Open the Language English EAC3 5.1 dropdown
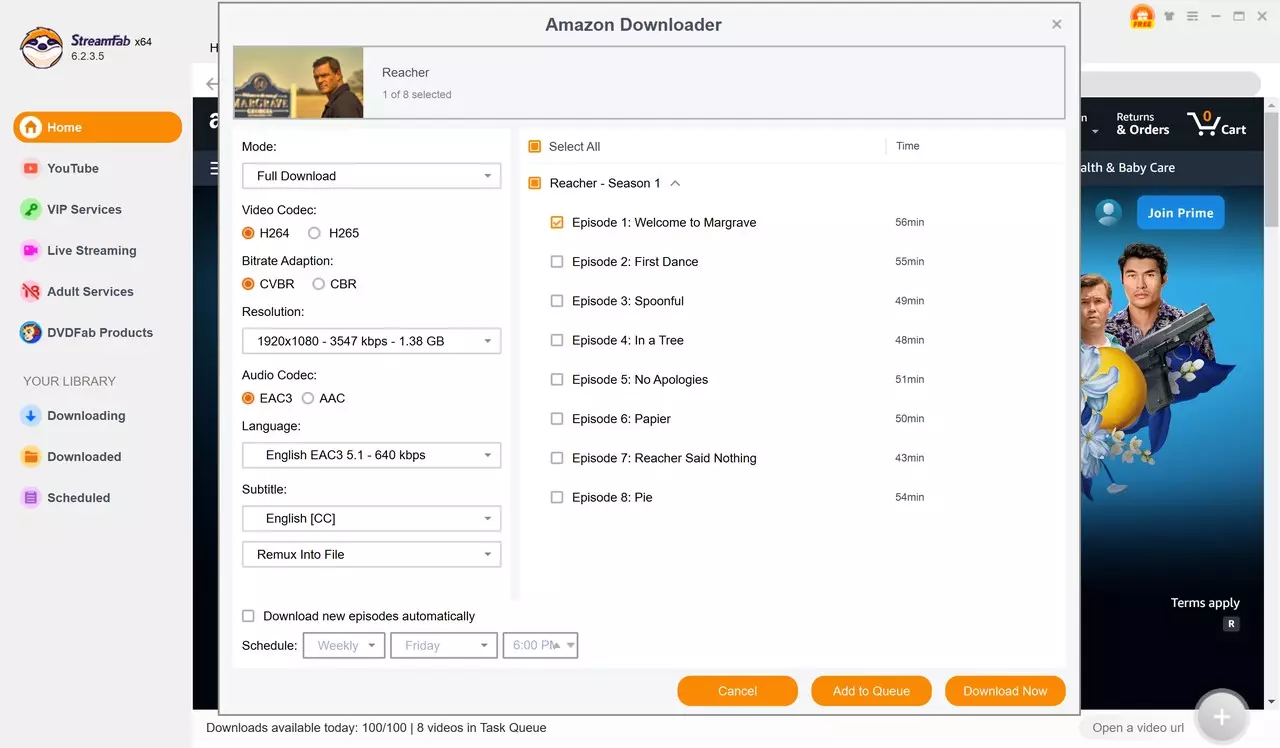This screenshot has width=1280, height=748. [371, 455]
